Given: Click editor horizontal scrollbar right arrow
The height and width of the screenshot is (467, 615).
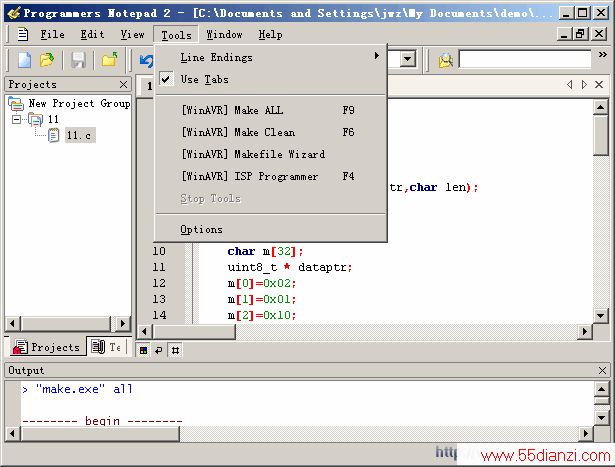Looking at the screenshot, I should [x=585, y=332].
